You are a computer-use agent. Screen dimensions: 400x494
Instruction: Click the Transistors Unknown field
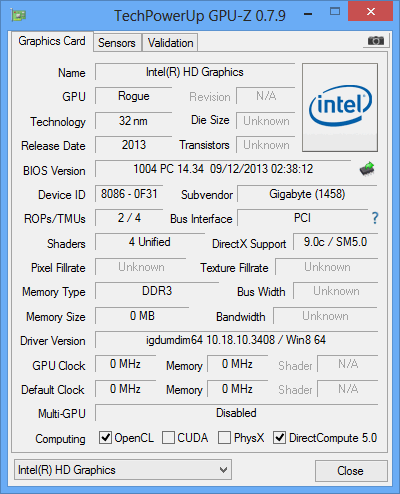click(x=266, y=145)
